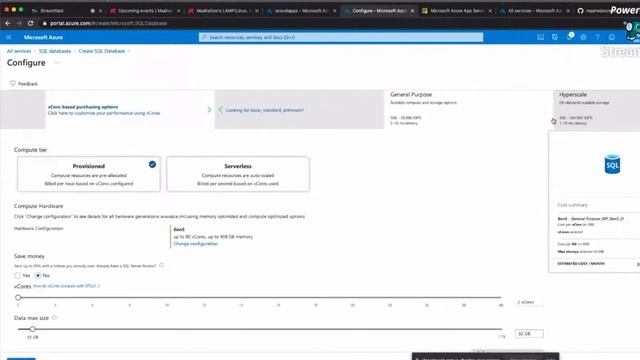Screen dimensions: 640x360
Task: Open the more options ellipsis beside Configure
Action: point(56,62)
